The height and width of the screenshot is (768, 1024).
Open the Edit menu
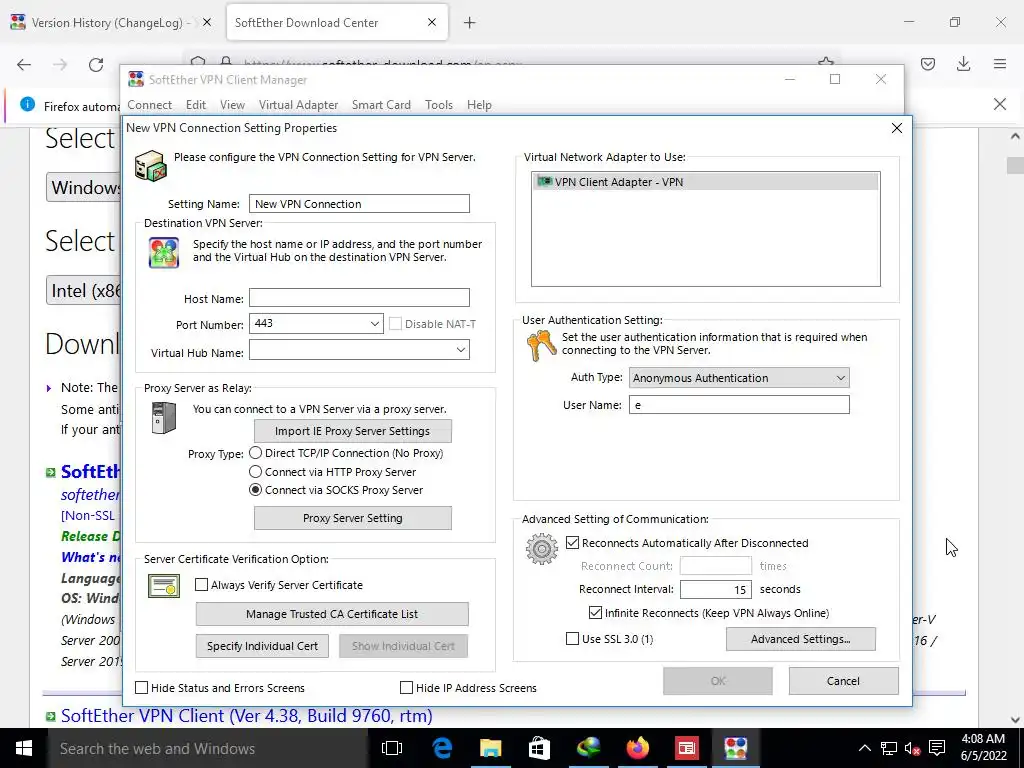point(195,104)
